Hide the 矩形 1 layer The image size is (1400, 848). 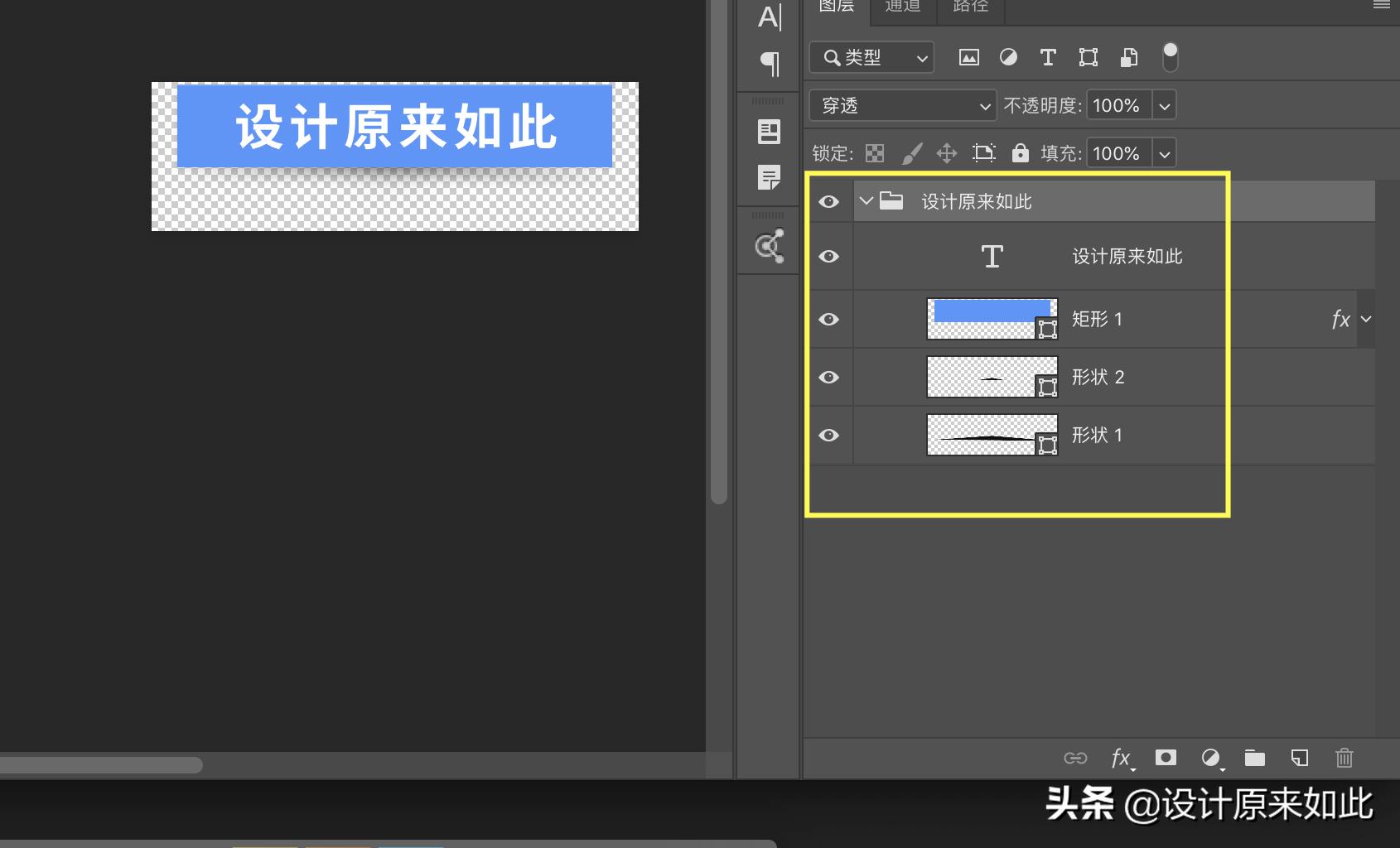tap(829, 319)
